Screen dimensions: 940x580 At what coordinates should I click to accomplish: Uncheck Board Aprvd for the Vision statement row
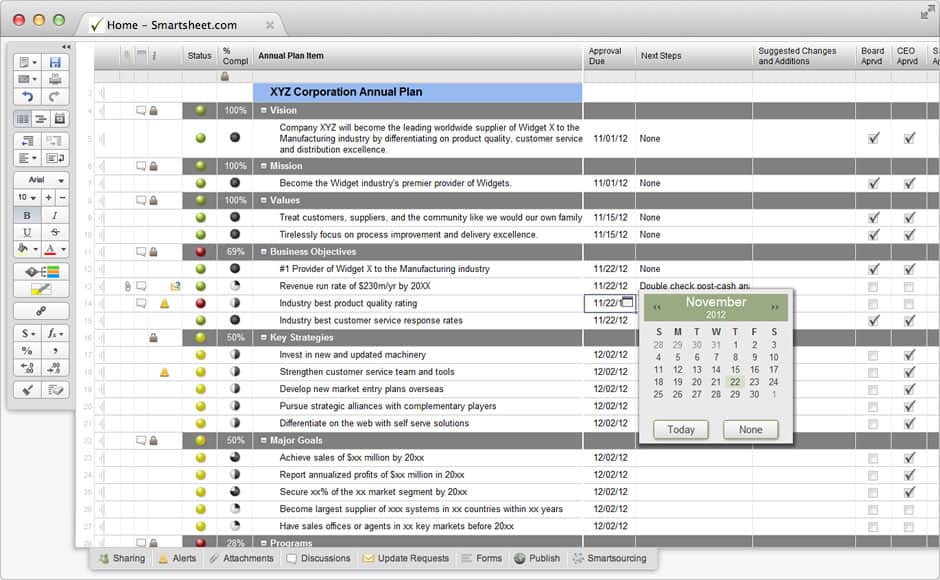[873, 138]
